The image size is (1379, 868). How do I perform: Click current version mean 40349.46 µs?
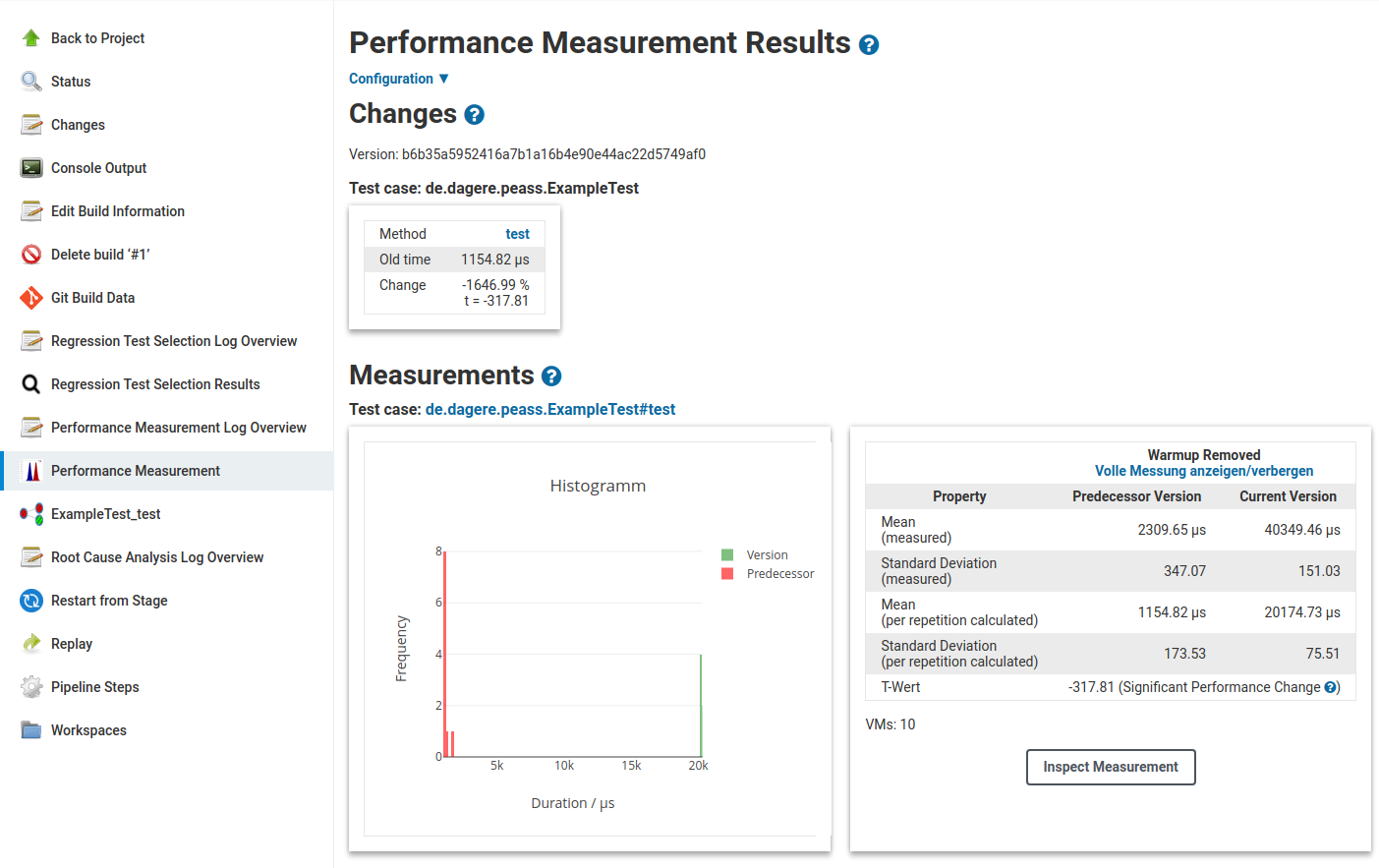(1302, 530)
